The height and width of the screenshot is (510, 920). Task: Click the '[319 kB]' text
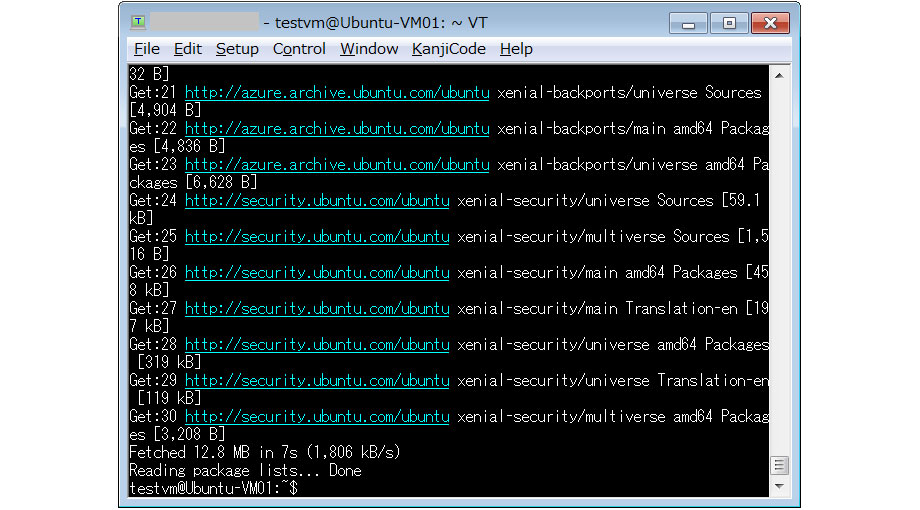[x=169, y=363]
